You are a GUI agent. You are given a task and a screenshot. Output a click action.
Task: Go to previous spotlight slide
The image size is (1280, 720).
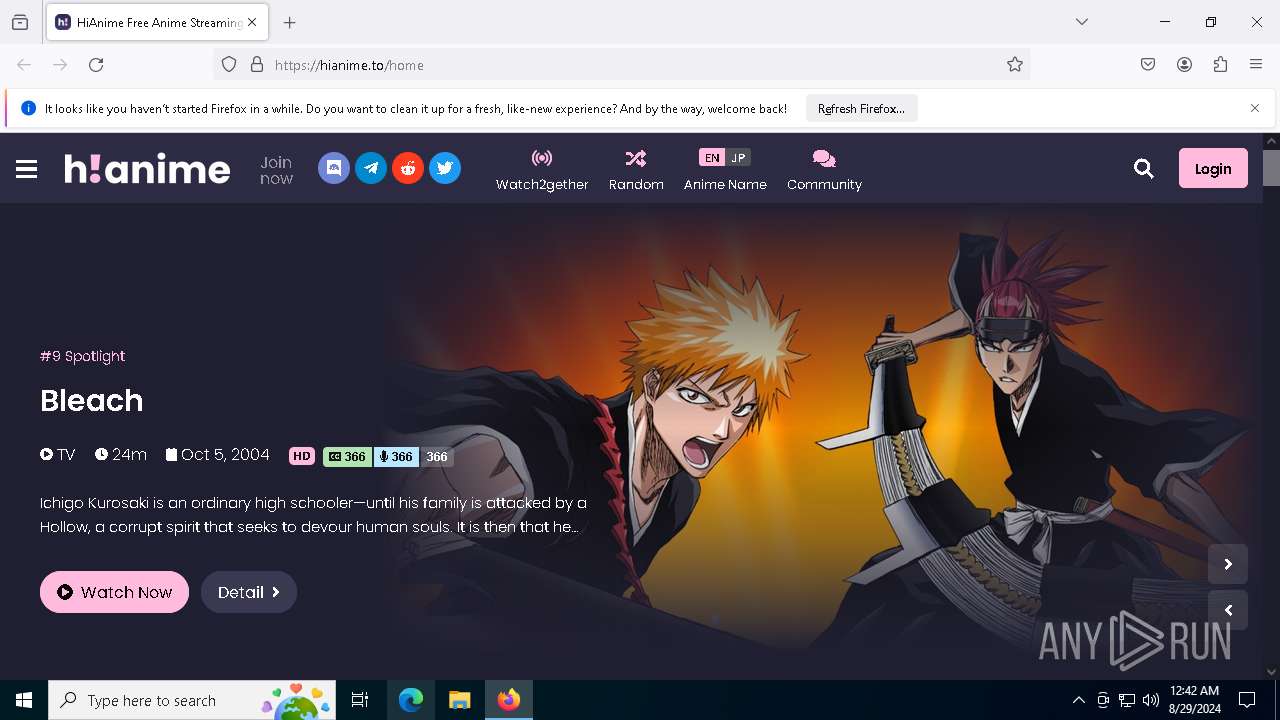(1228, 610)
